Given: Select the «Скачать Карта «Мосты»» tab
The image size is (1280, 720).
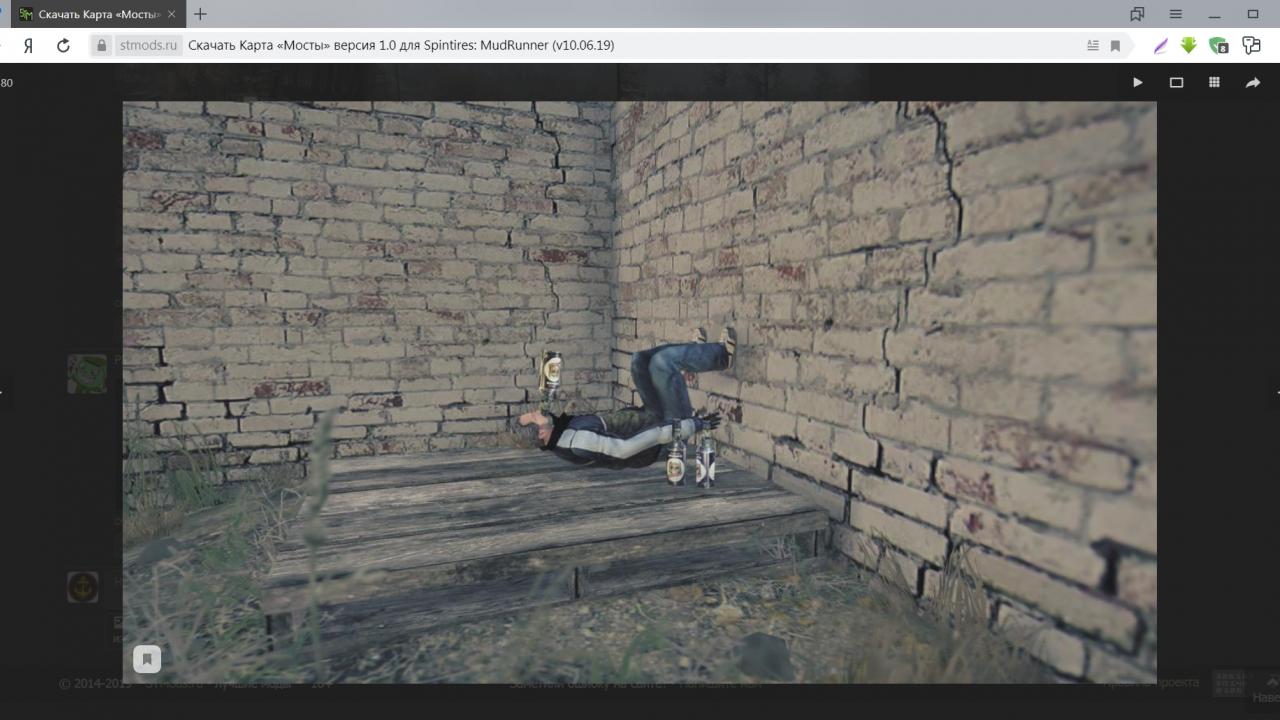Looking at the screenshot, I should click(95, 14).
